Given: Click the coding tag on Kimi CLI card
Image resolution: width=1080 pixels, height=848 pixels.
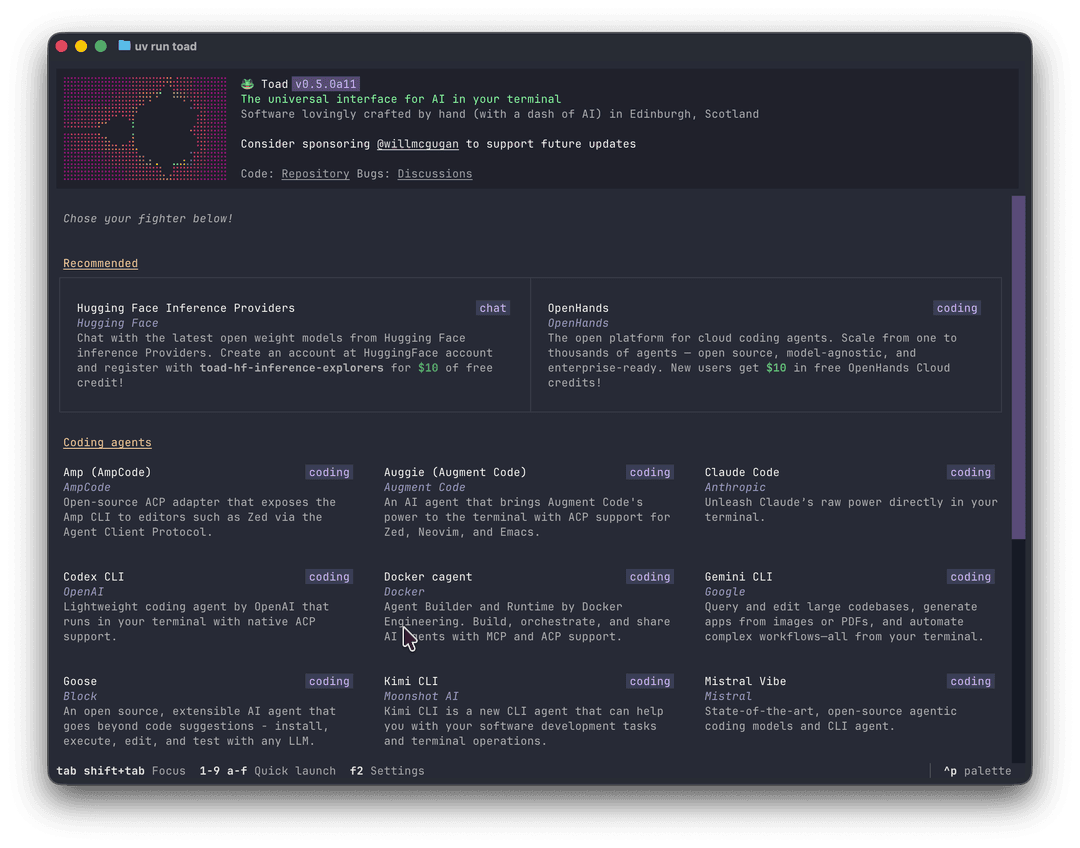Looking at the screenshot, I should [x=650, y=681].
